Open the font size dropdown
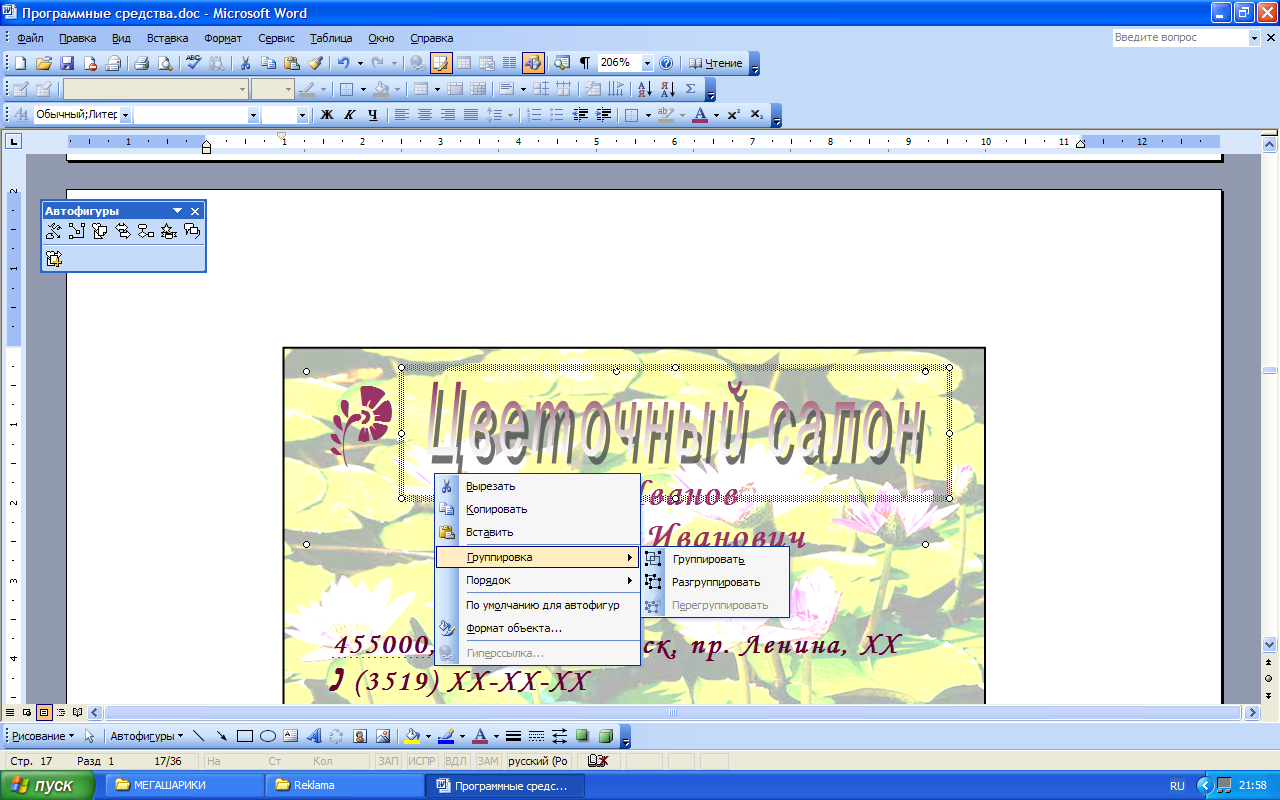 click(x=301, y=115)
